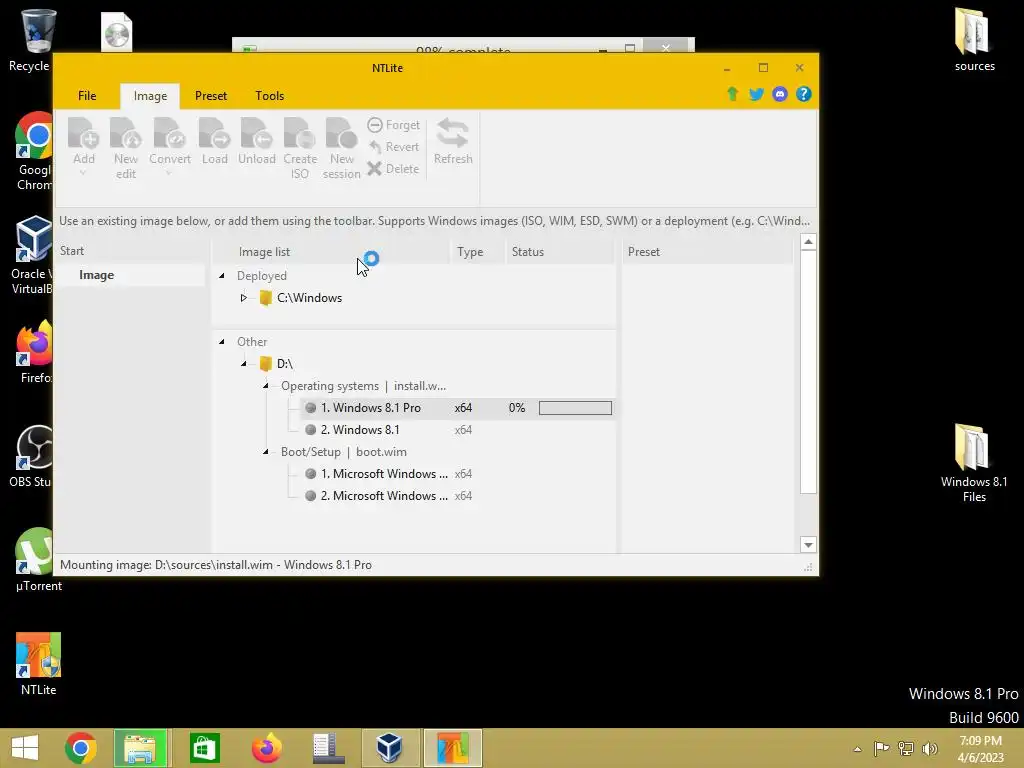Image resolution: width=1024 pixels, height=768 pixels.
Task: Open the Twitter link icon in NTLite
Action: 756,94
